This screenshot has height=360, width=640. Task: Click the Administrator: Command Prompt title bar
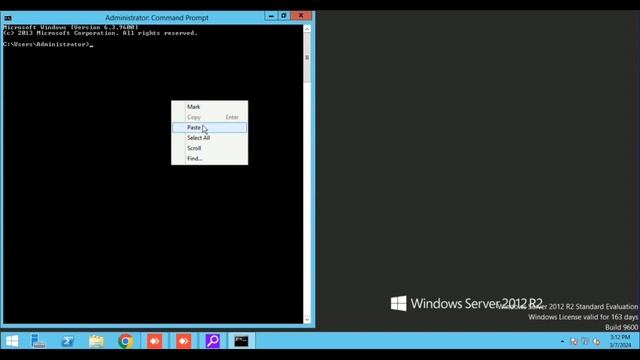point(157,18)
